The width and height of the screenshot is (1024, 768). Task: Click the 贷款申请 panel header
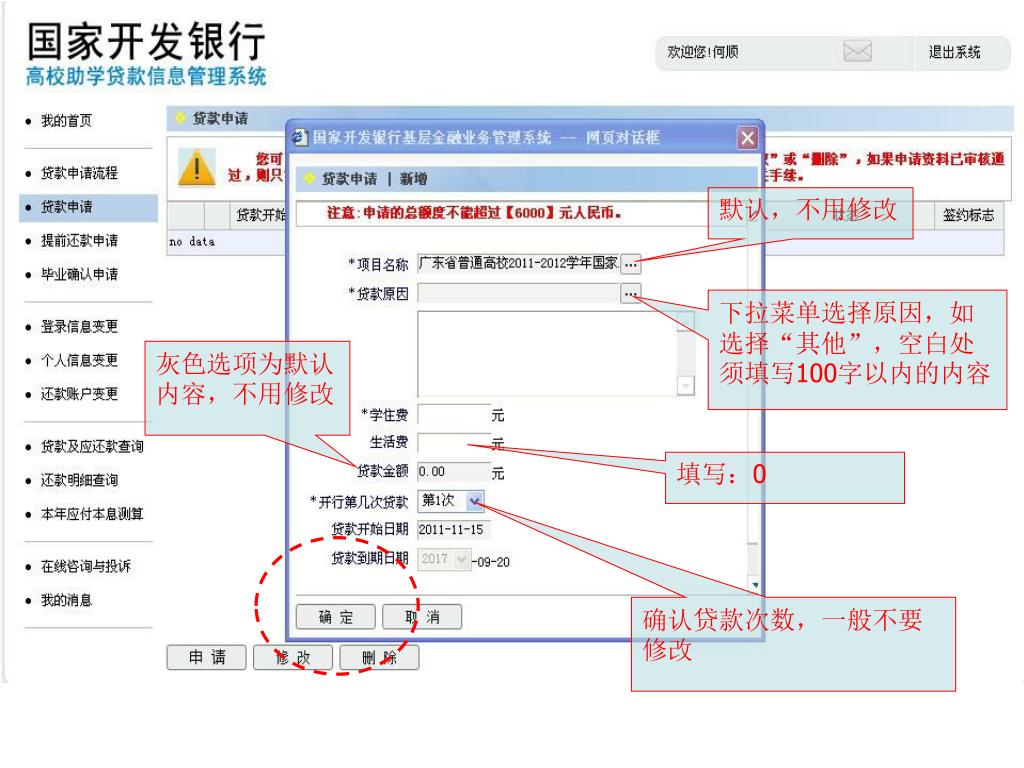coord(220,118)
